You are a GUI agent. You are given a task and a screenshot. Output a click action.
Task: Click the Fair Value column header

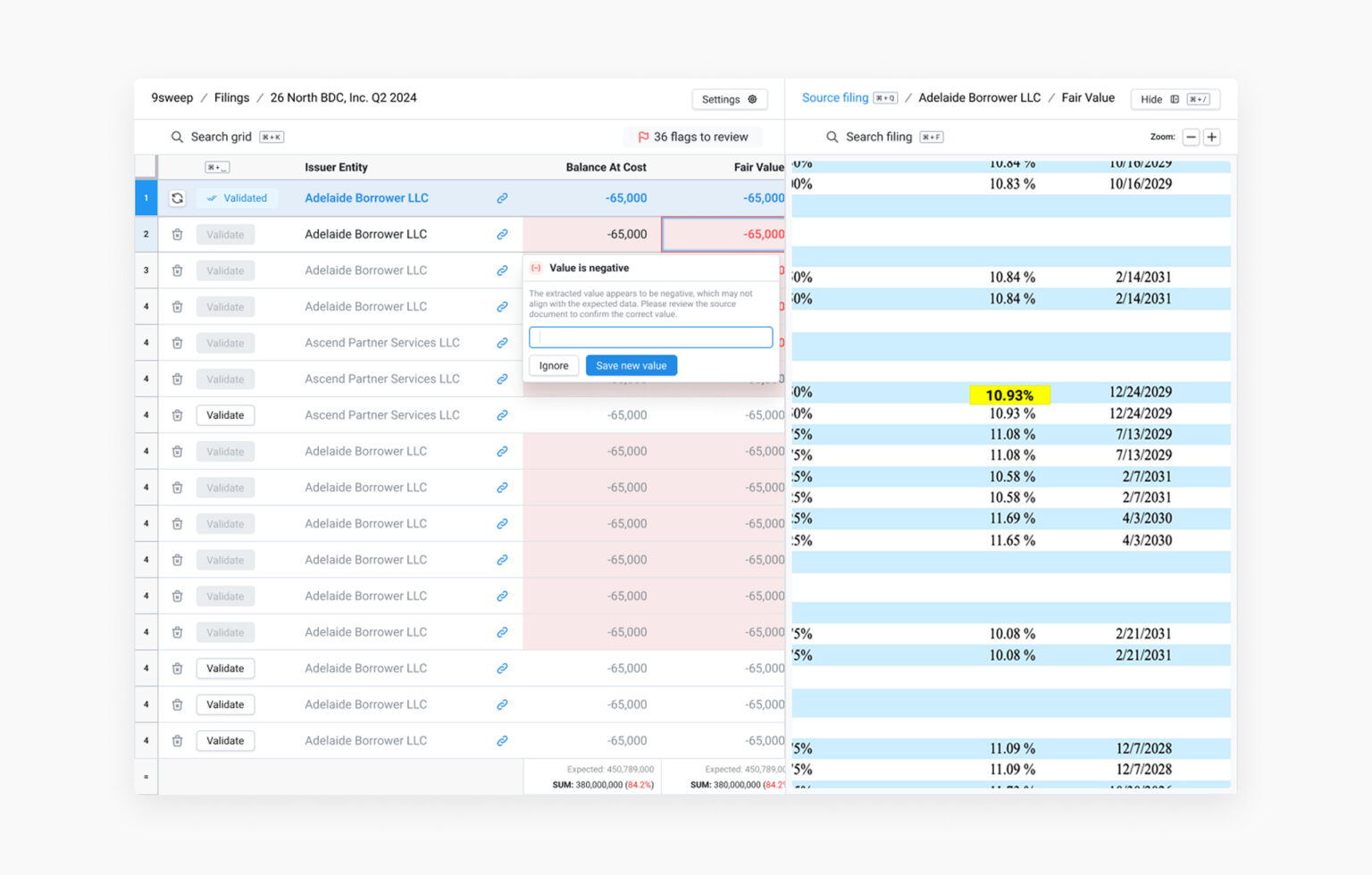pos(758,167)
